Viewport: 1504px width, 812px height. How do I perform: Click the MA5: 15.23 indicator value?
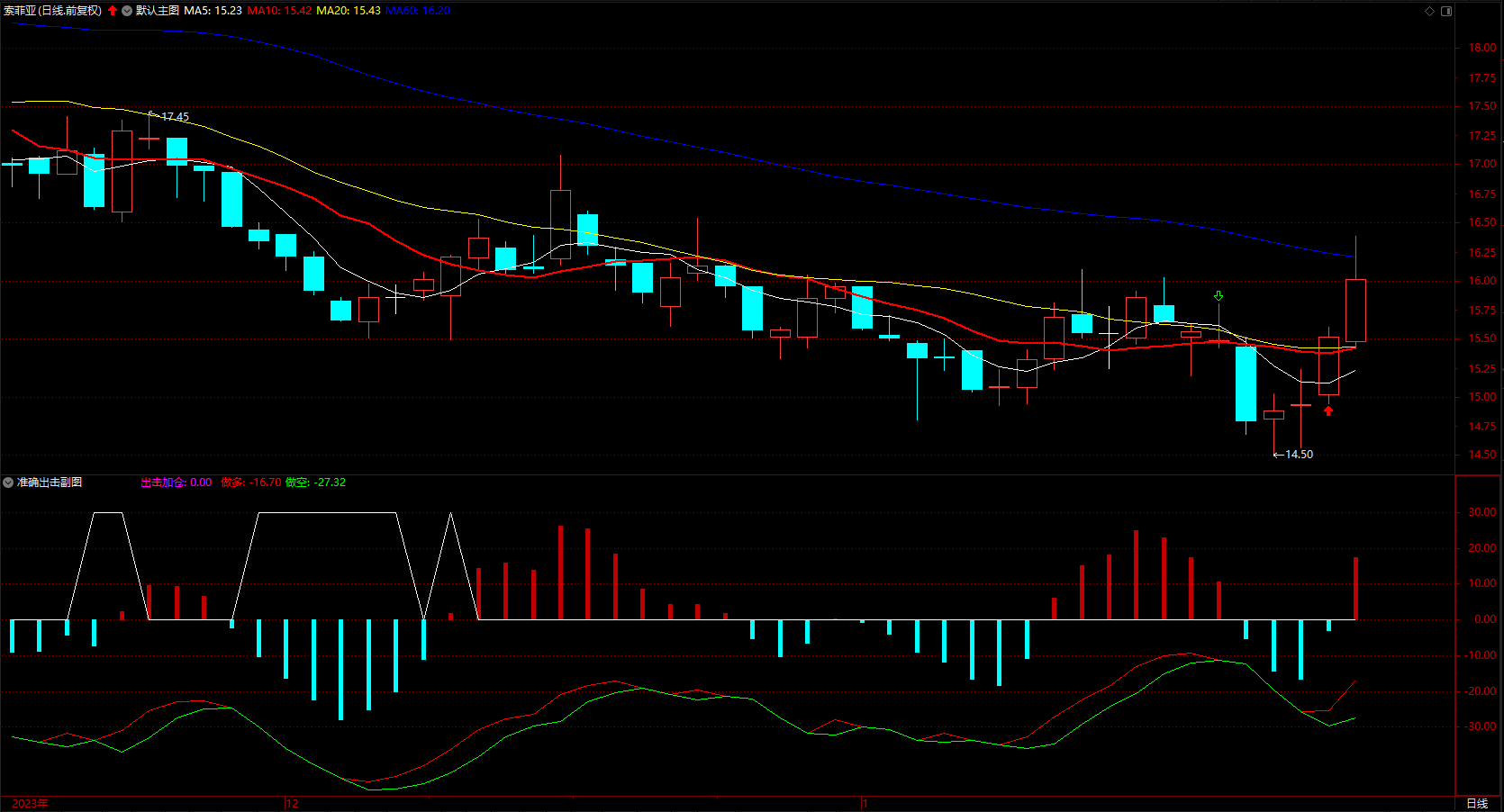(213, 11)
